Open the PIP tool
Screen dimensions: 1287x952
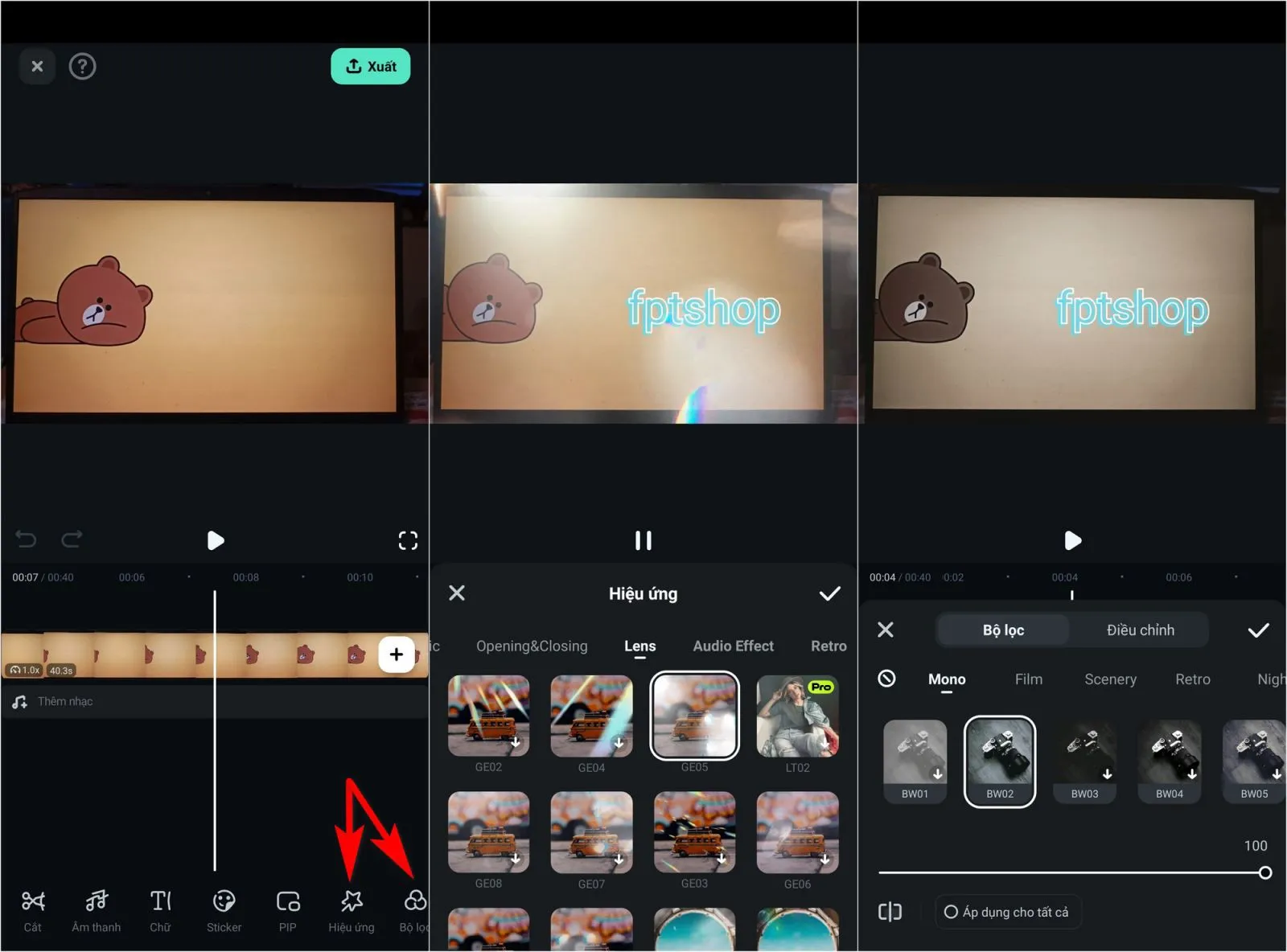tap(288, 911)
